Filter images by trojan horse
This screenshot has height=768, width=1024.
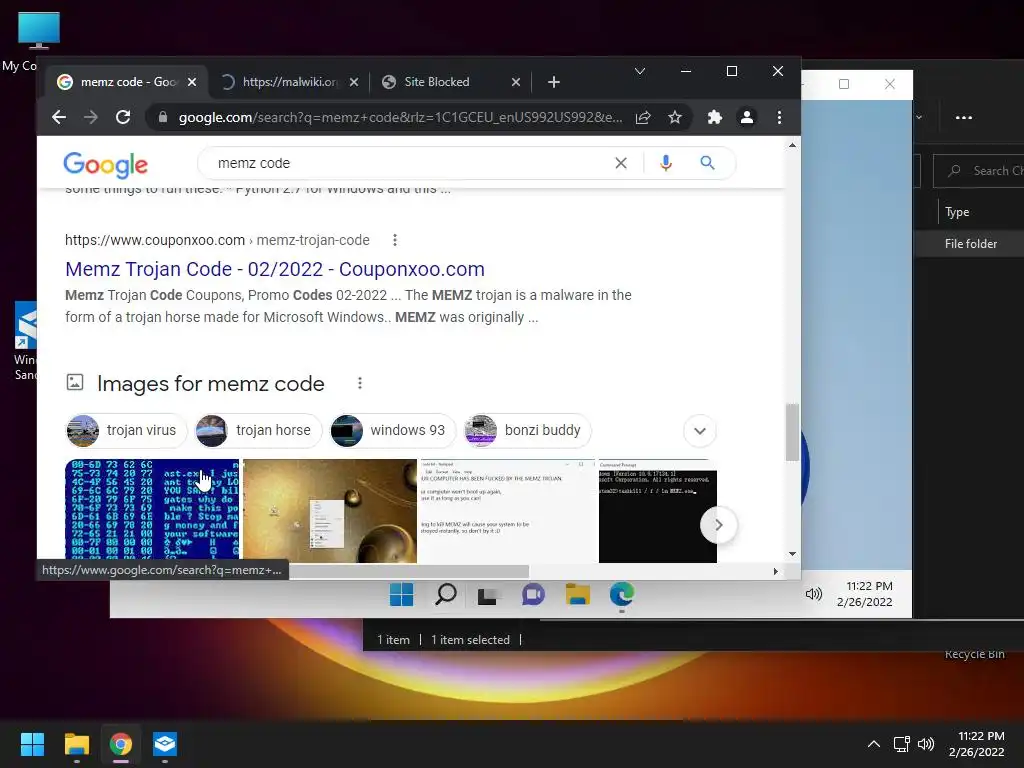[259, 430]
